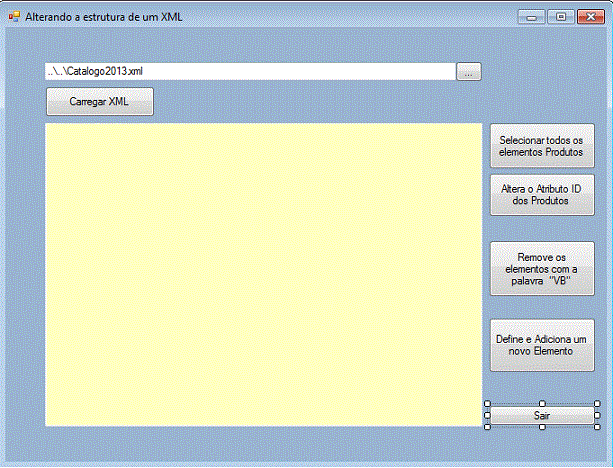
Task: Click "Remove os elementos com a palavra VB"
Action: [x=542, y=269]
